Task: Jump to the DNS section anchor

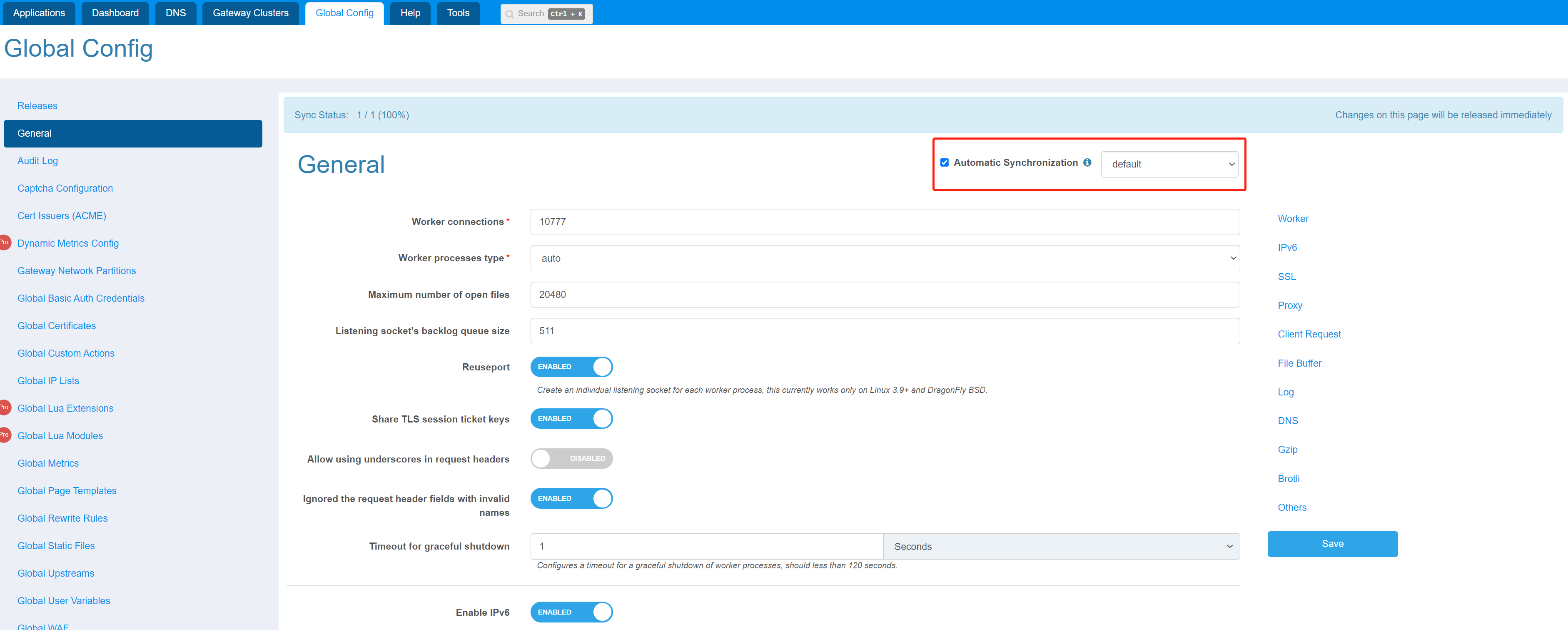Action: tap(1287, 420)
